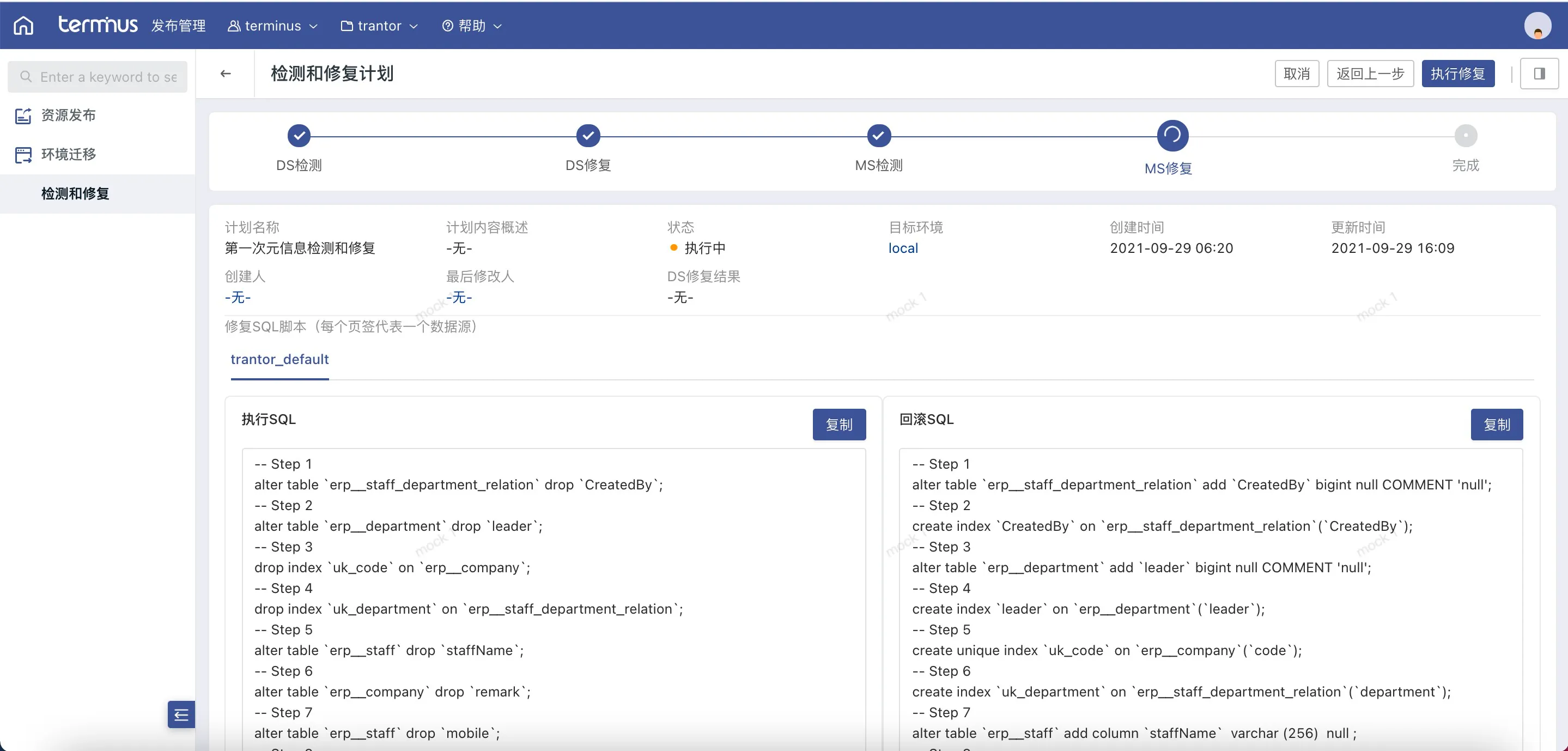Select the MS检测 completed step circle

coord(879,136)
